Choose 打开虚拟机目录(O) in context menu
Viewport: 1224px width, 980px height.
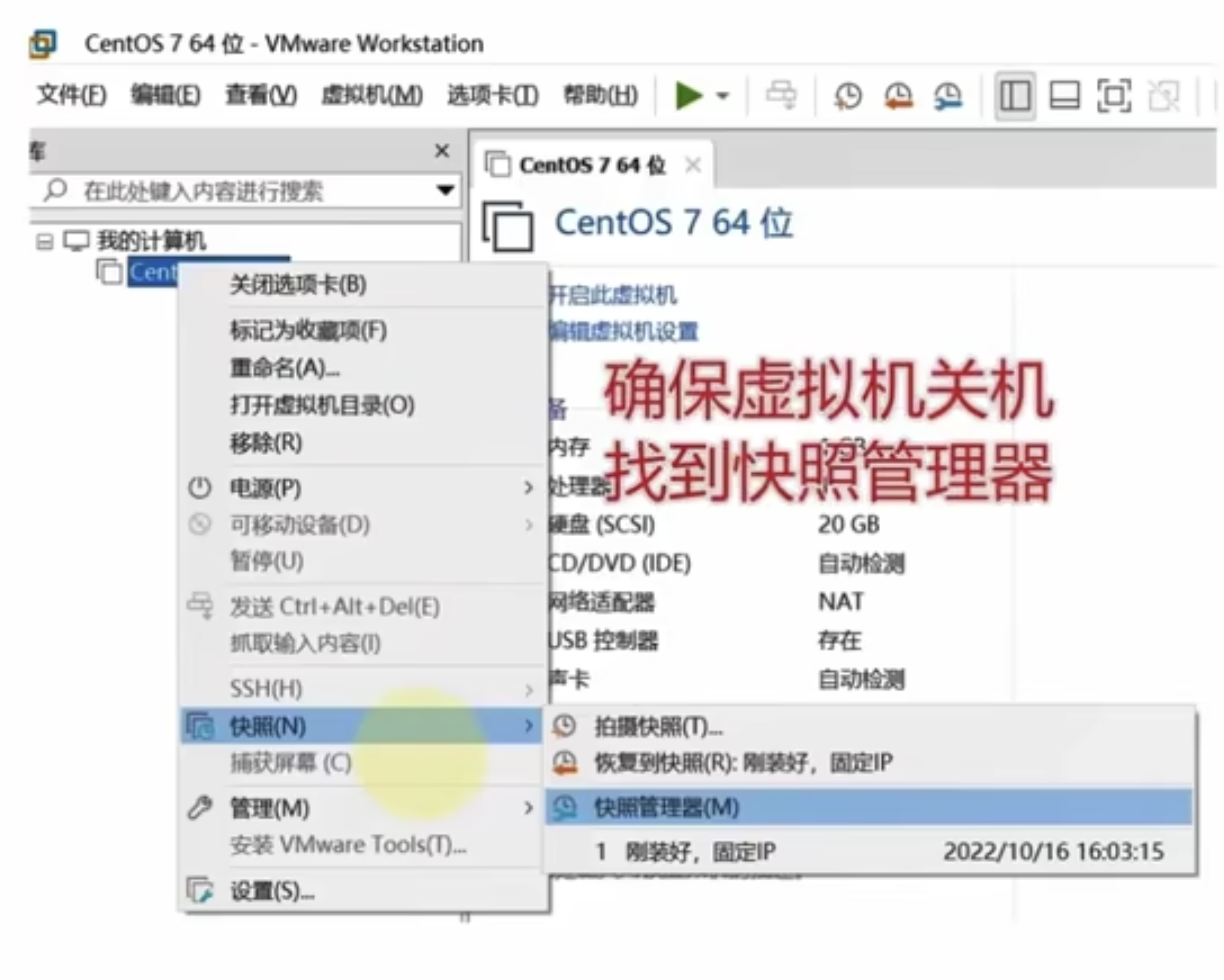(x=363, y=405)
